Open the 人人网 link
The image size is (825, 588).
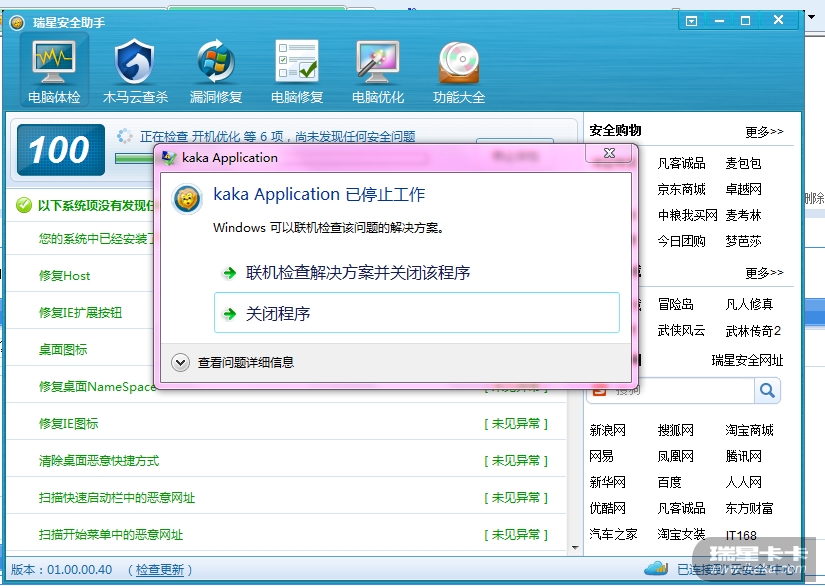click(x=743, y=482)
